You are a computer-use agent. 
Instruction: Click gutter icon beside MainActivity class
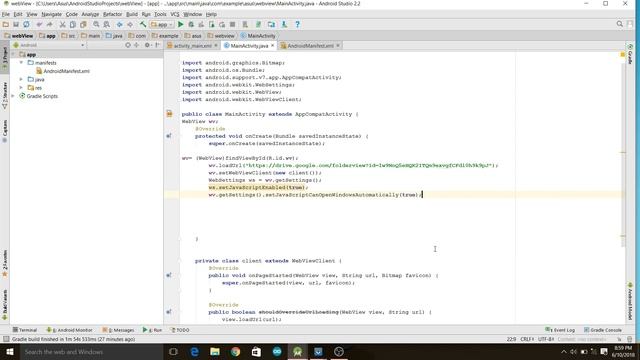click(x=169, y=114)
